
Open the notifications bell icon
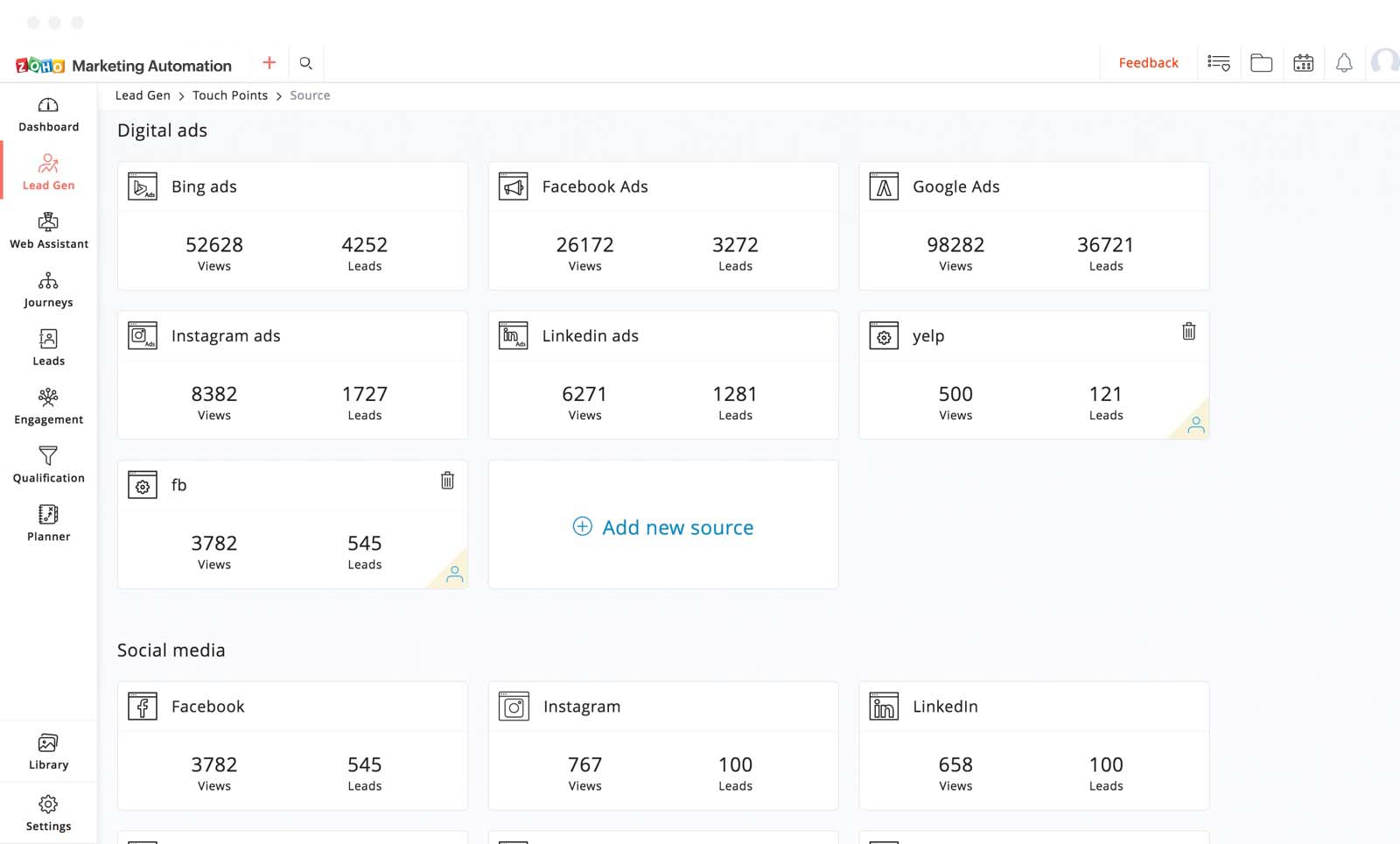click(1344, 63)
